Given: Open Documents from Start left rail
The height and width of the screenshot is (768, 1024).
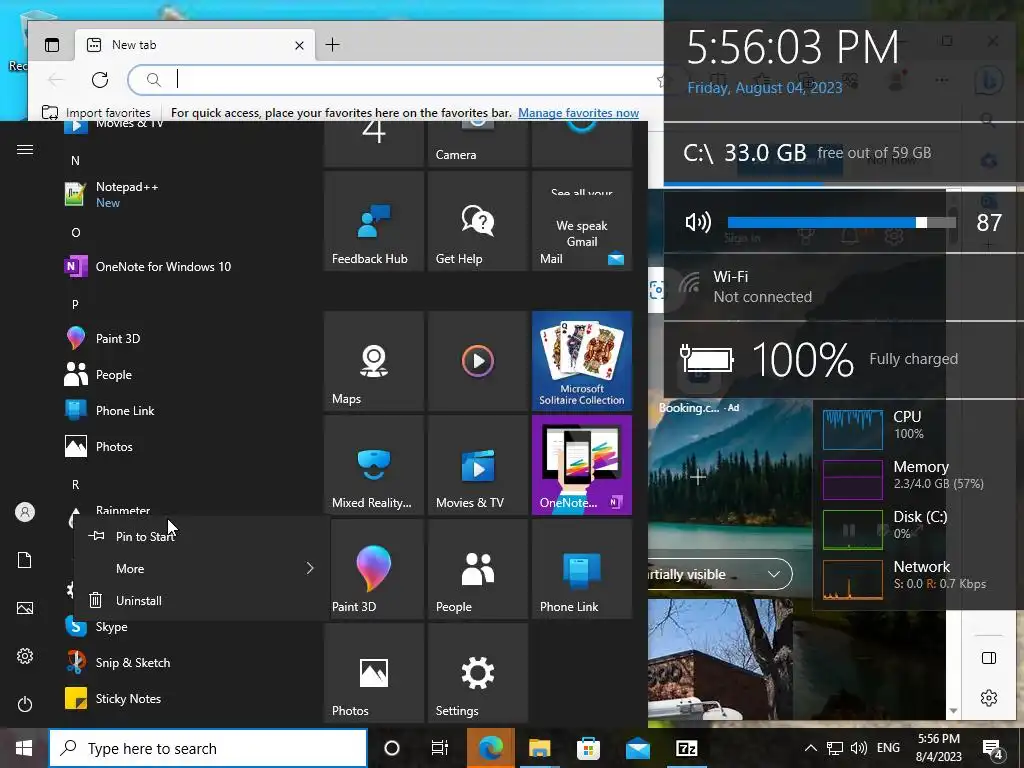Looking at the screenshot, I should tap(25, 560).
